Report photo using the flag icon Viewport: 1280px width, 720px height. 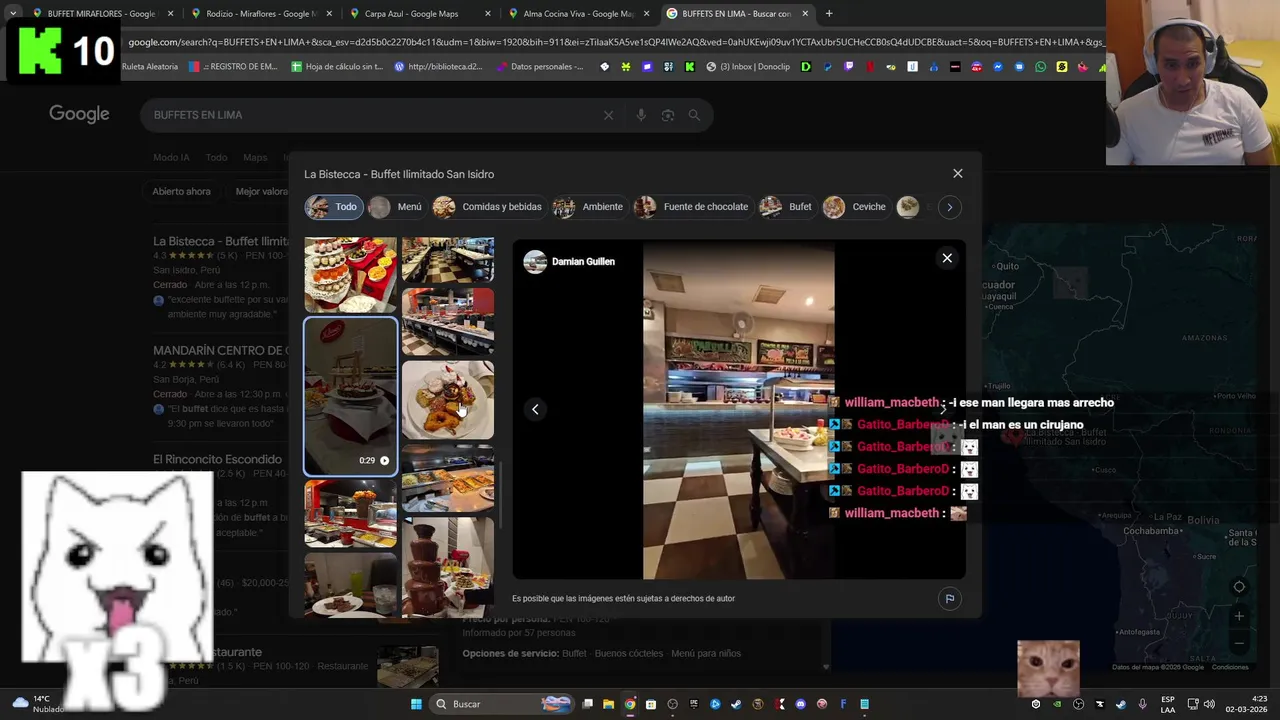[949, 599]
